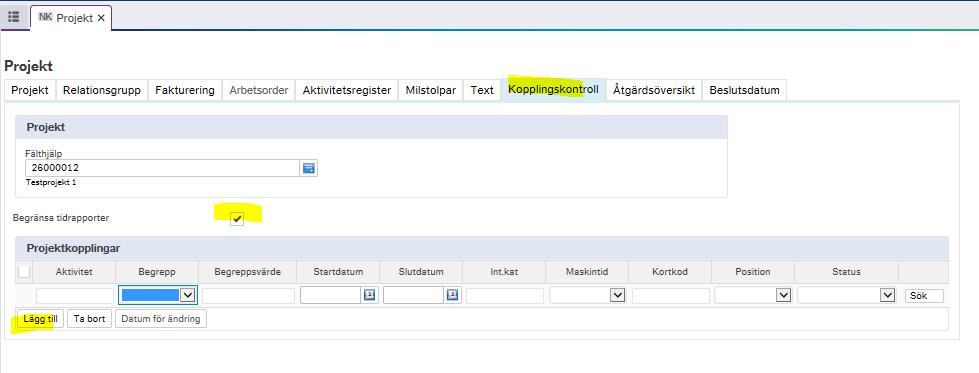Focus the Fälthjälp project number field
The width and height of the screenshot is (979, 373).
(163, 168)
